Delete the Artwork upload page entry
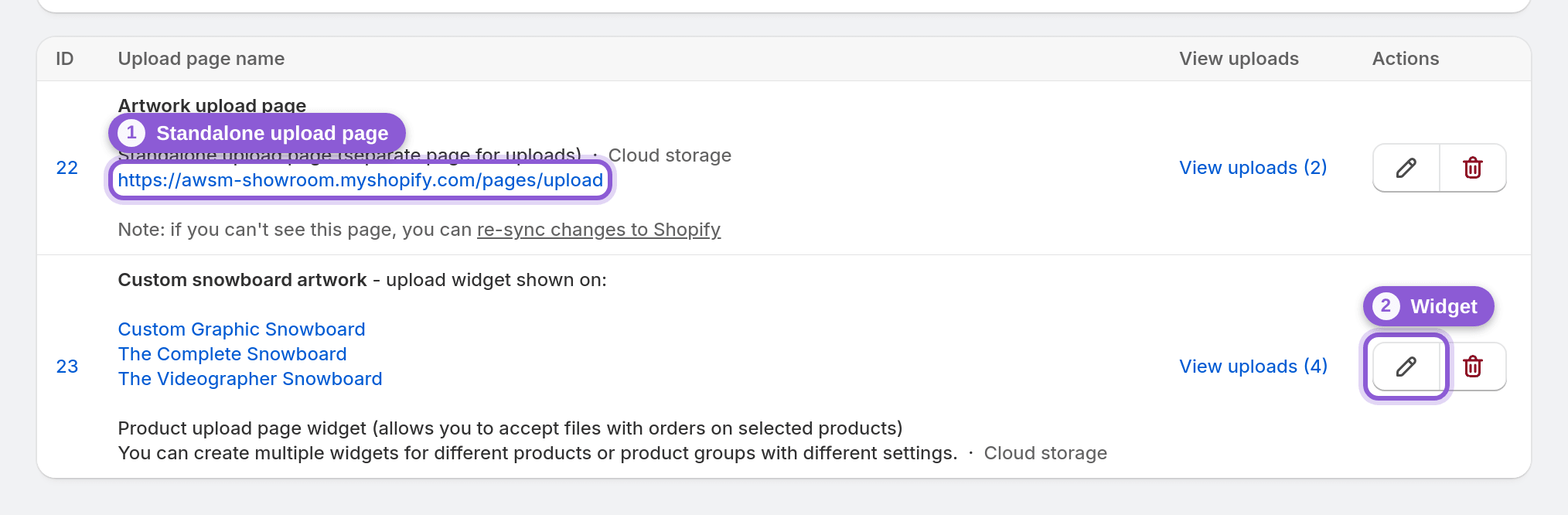 (1473, 168)
